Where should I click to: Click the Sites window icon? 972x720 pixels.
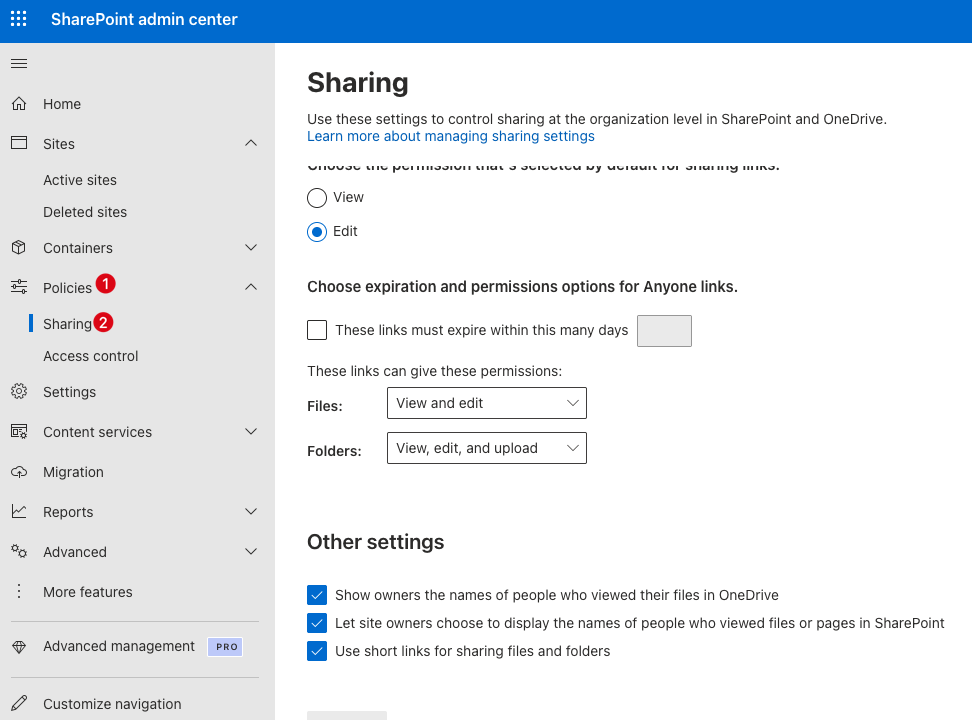(x=19, y=143)
